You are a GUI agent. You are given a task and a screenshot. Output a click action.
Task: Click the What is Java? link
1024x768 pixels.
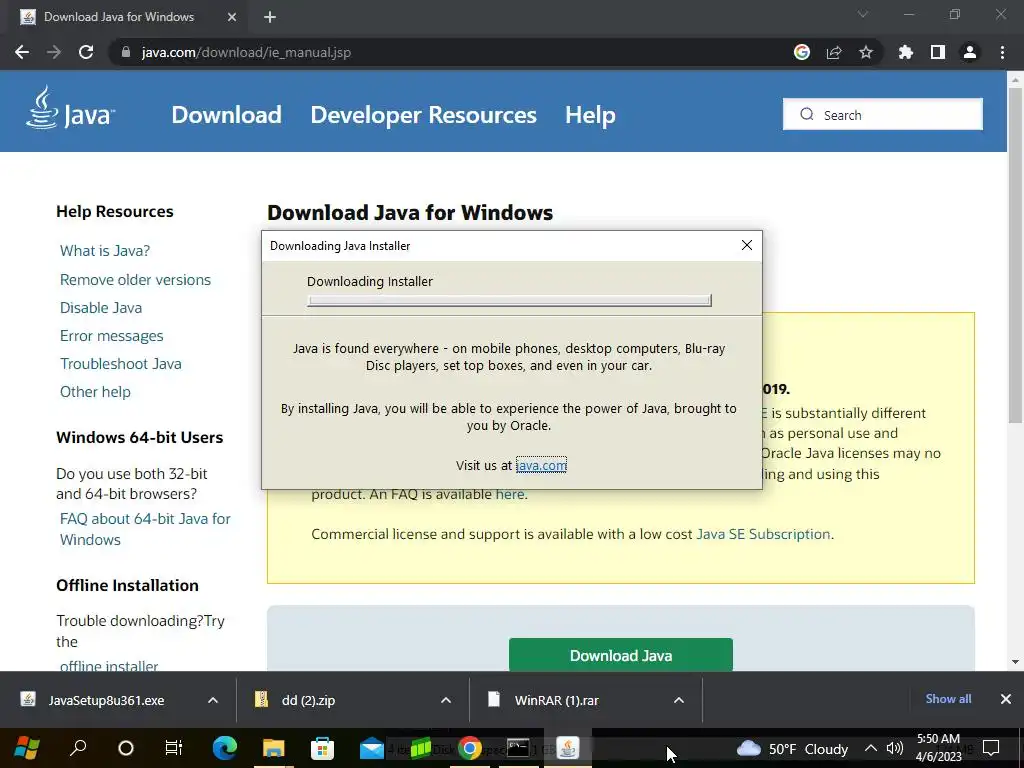point(105,251)
